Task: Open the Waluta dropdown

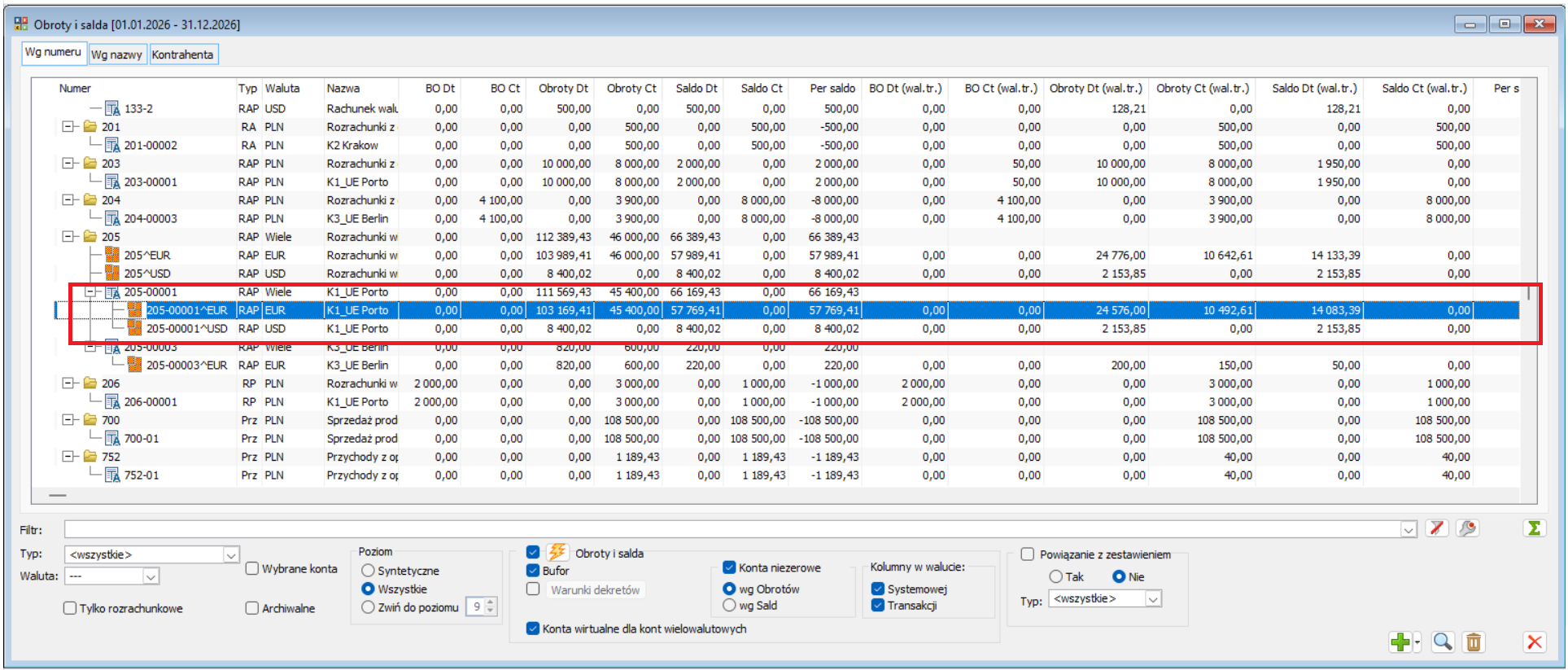Action: pyautogui.click(x=151, y=576)
